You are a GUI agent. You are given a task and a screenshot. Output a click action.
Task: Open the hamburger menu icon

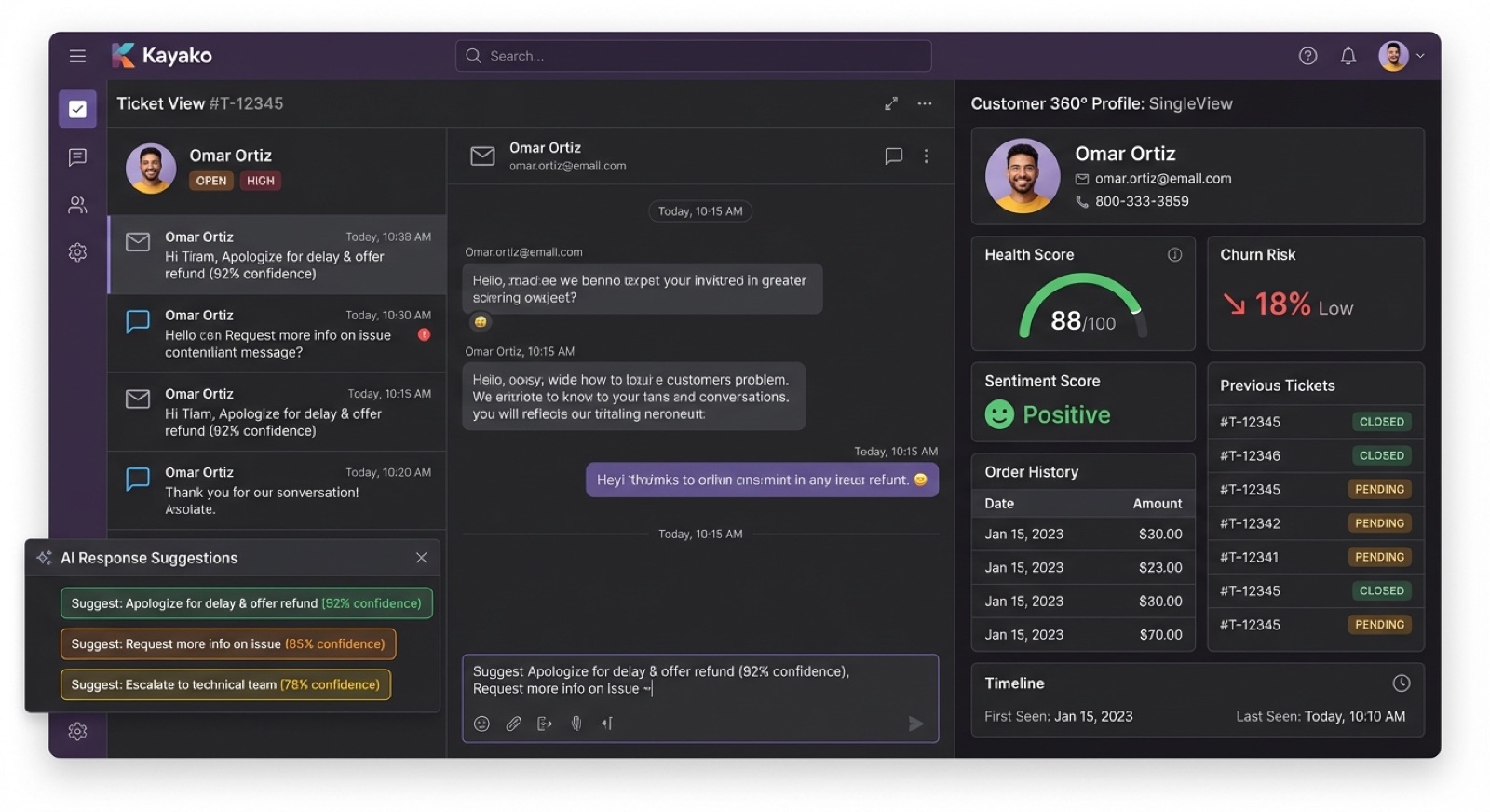pyautogui.click(x=77, y=56)
